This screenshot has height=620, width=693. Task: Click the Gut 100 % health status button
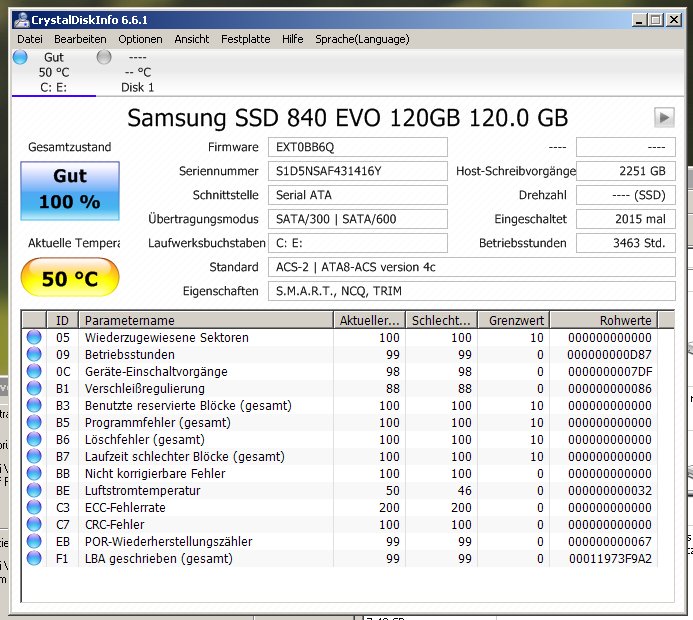click(70, 190)
